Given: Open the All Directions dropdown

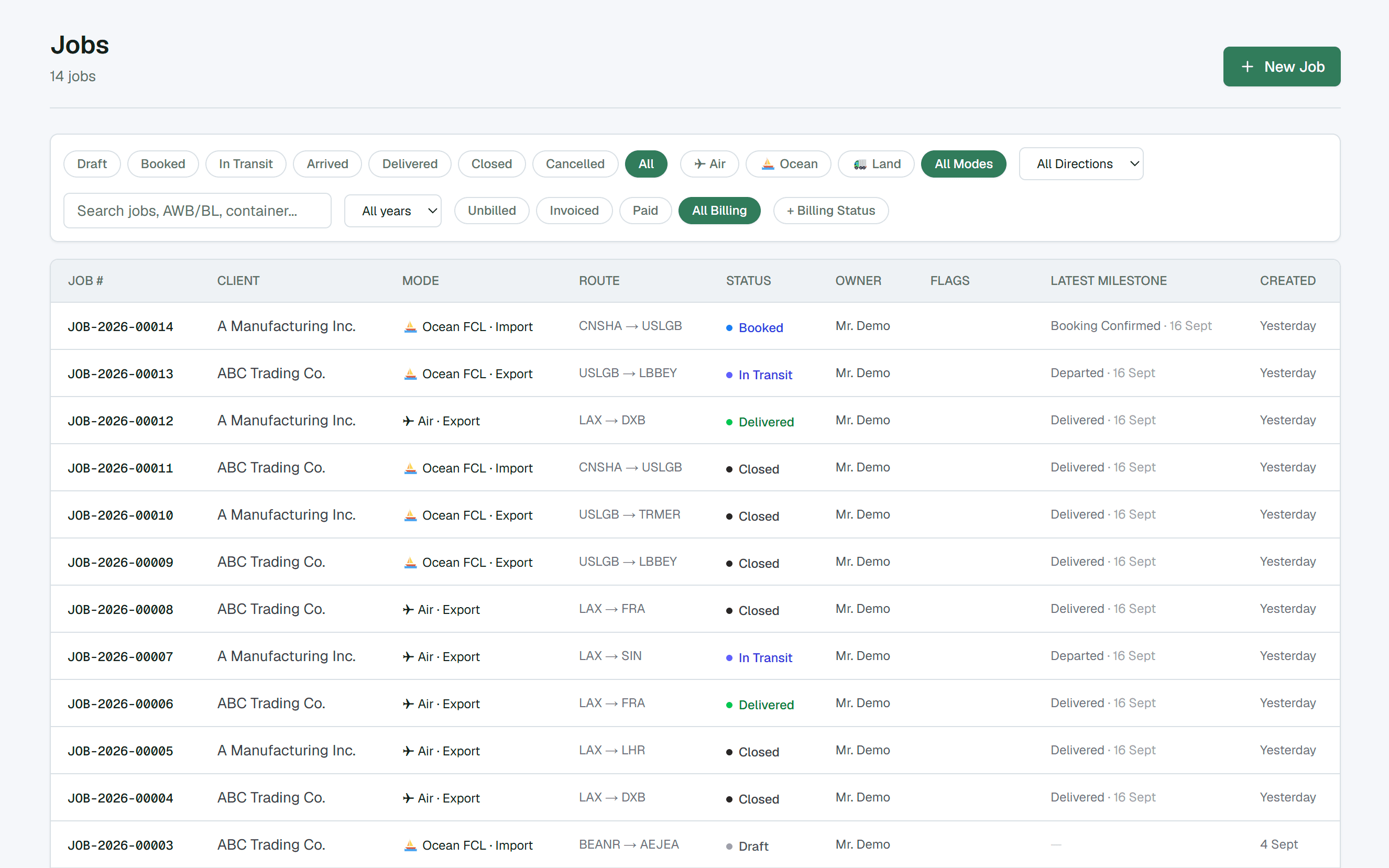Looking at the screenshot, I should point(1081,164).
